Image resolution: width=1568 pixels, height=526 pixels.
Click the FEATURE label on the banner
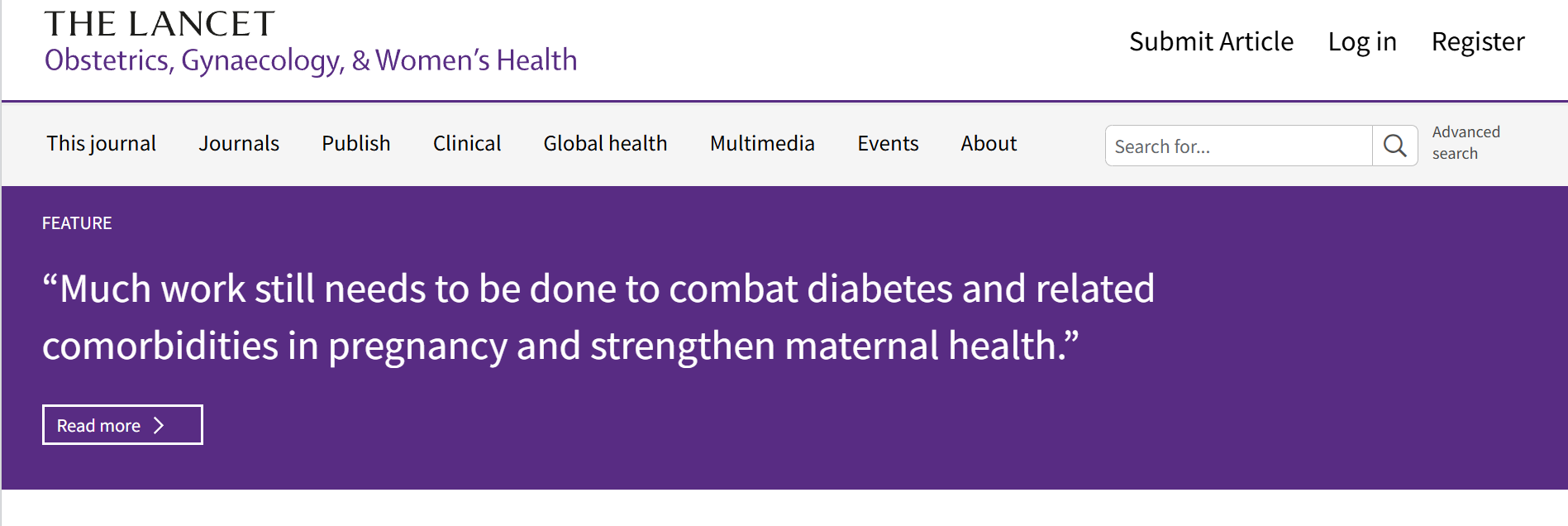77,223
